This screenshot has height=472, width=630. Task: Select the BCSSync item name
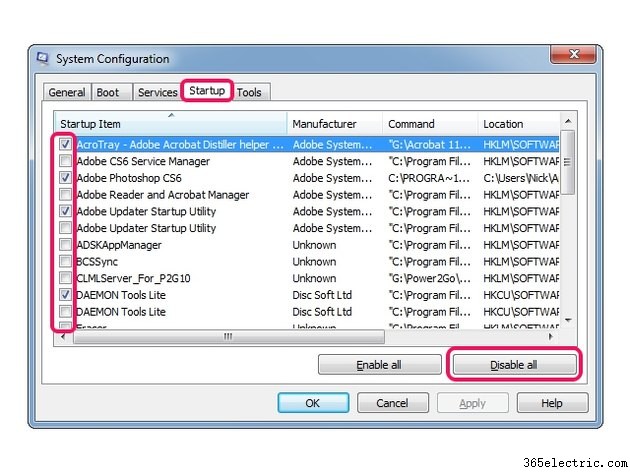coord(97,262)
